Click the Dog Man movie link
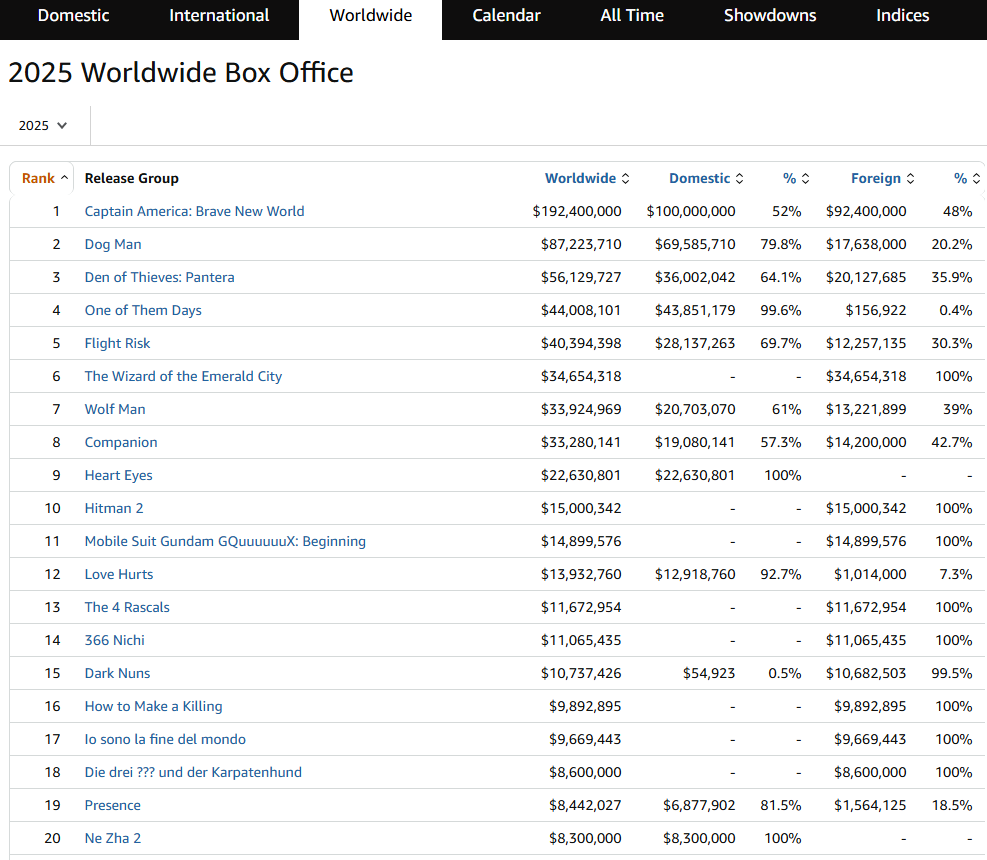This screenshot has height=860, width=987. click(112, 244)
